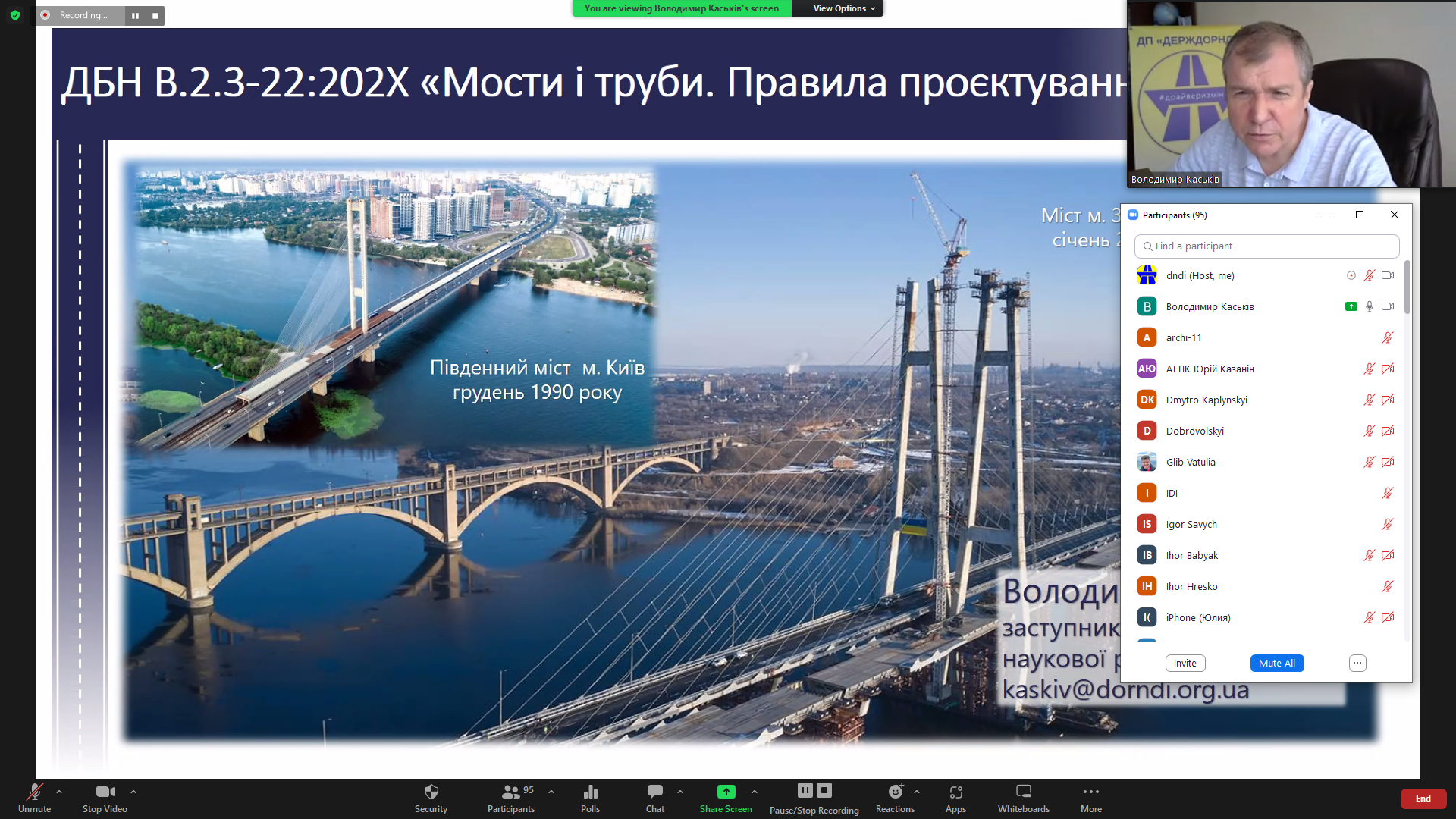Viewport: 1456px width, 819px height.
Task: Stop Video using the camera button
Action: coord(105,792)
